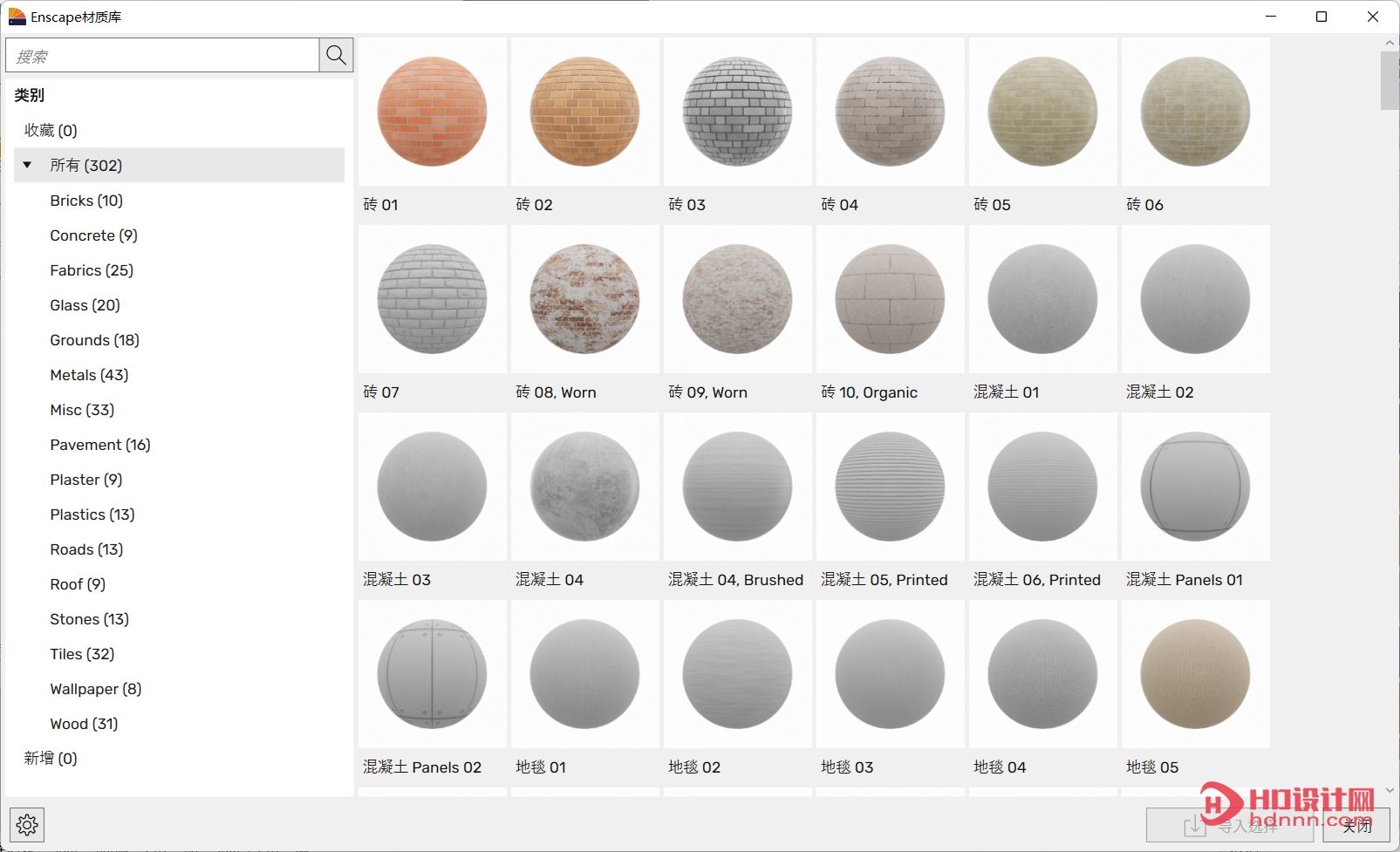The image size is (1400, 852).
Task: Click the scrollbar down arrow
Action: 1390,789
